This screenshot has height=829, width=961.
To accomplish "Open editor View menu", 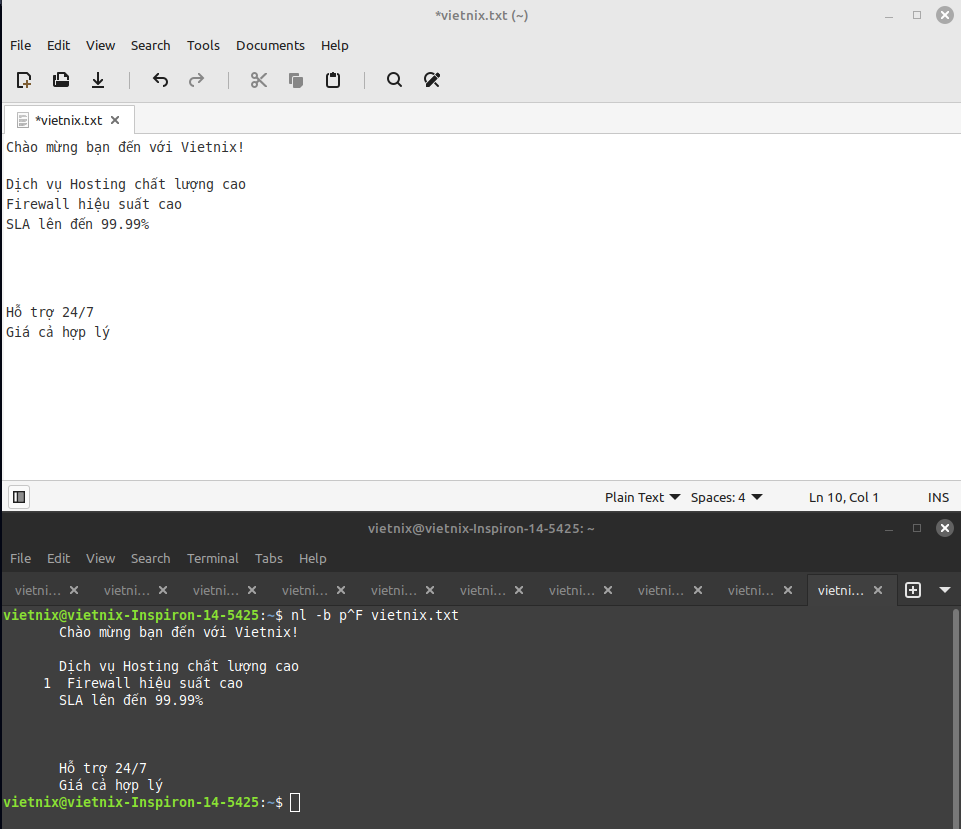I will pos(101,45).
